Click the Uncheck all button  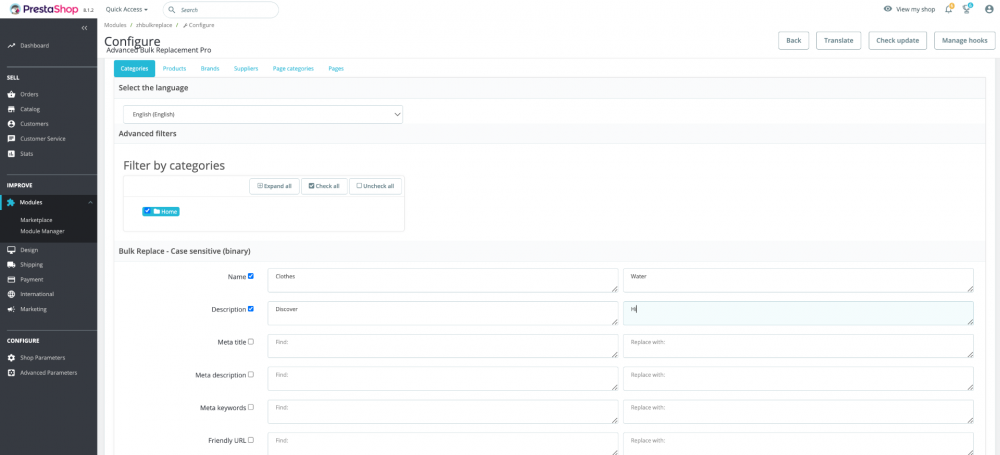376,186
